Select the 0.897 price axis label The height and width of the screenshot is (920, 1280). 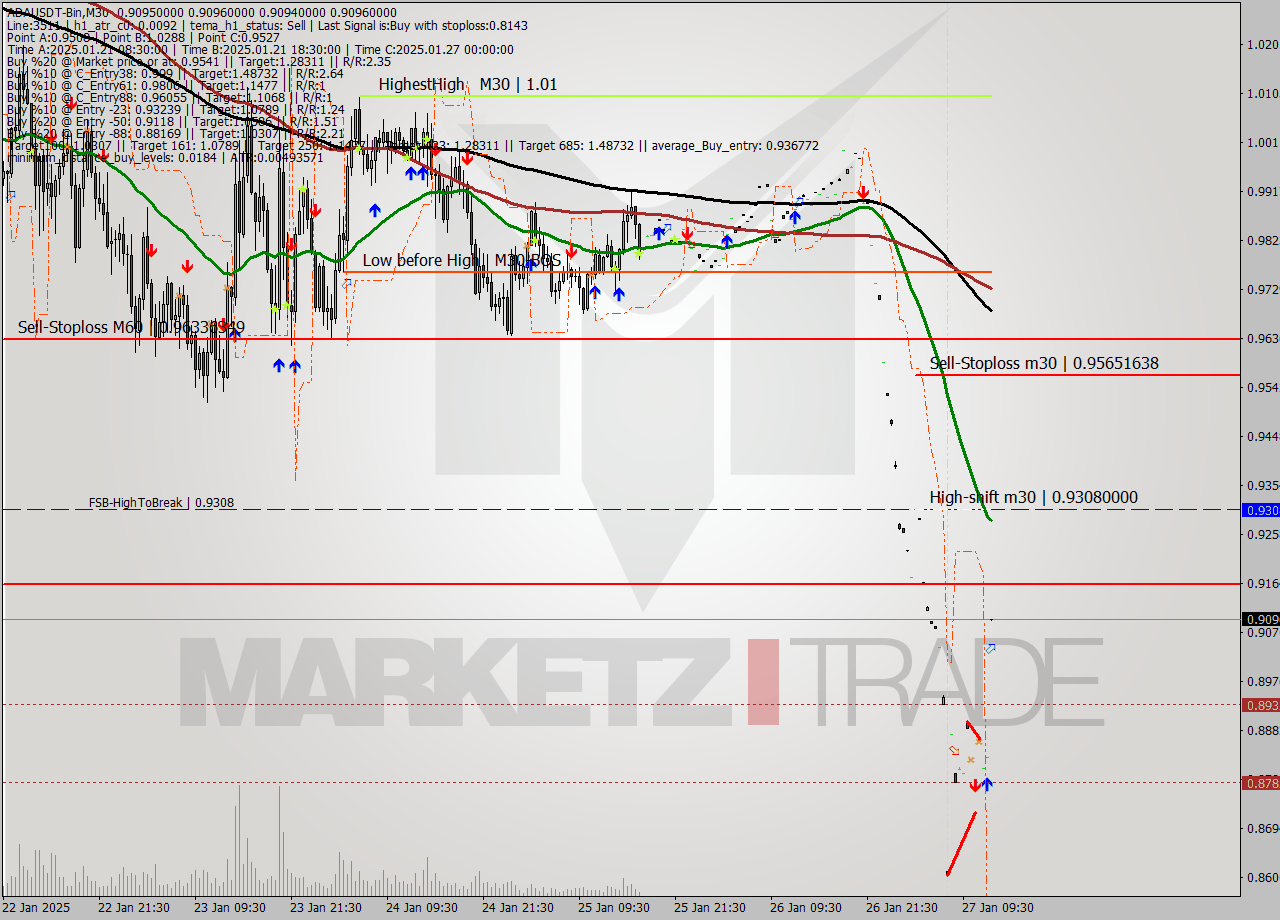pyautogui.click(x=1263, y=682)
